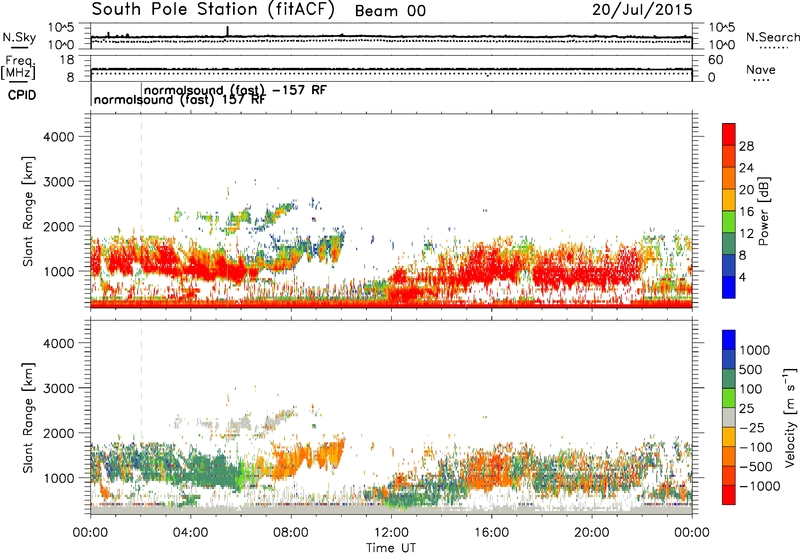Viewport: 800px width, 554px height.
Task: Select the Velocity [m s-1] colorbar title
Action: [x=790, y=417]
